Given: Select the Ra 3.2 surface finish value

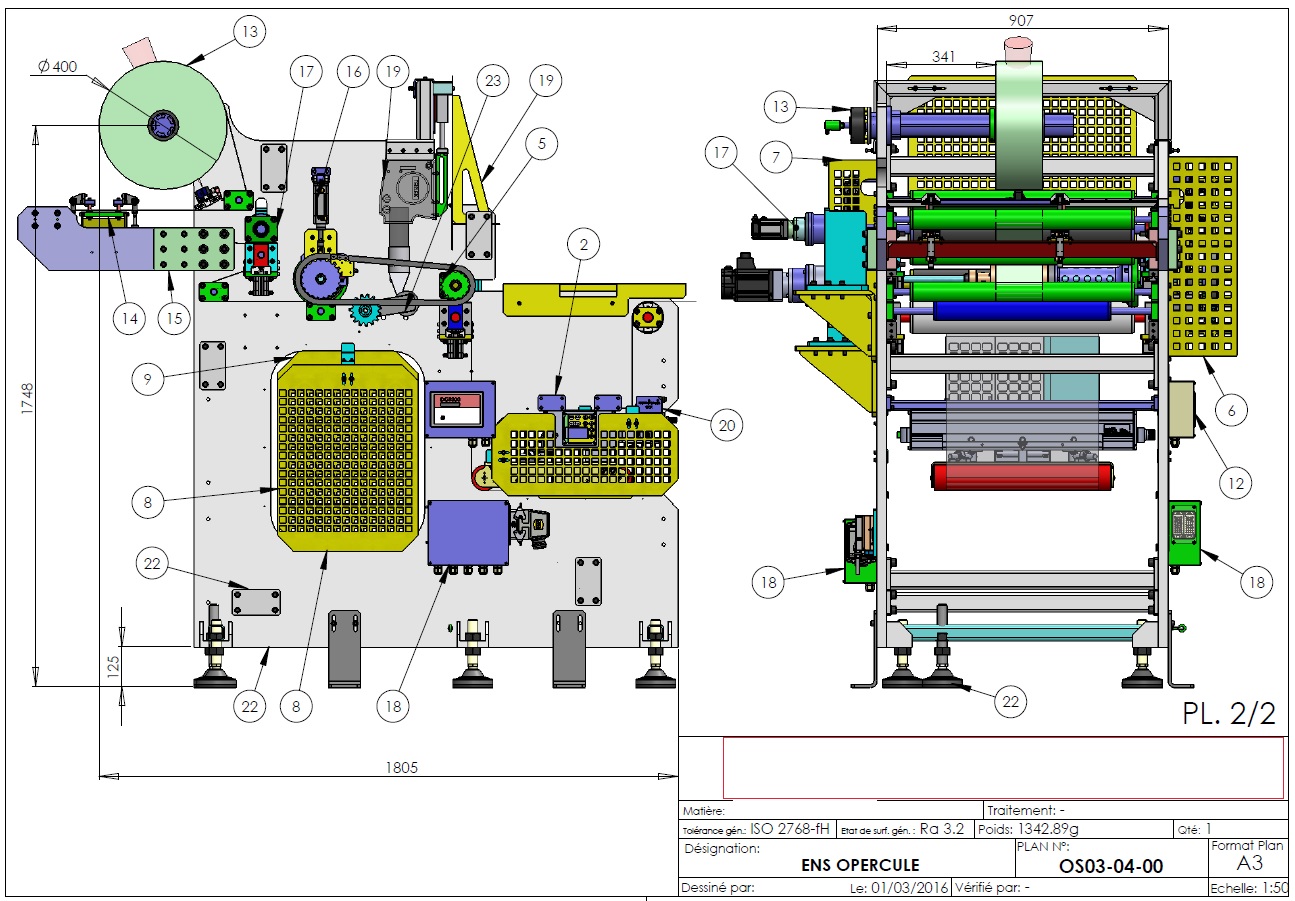Looking at the screenshot, I should 942,829.
